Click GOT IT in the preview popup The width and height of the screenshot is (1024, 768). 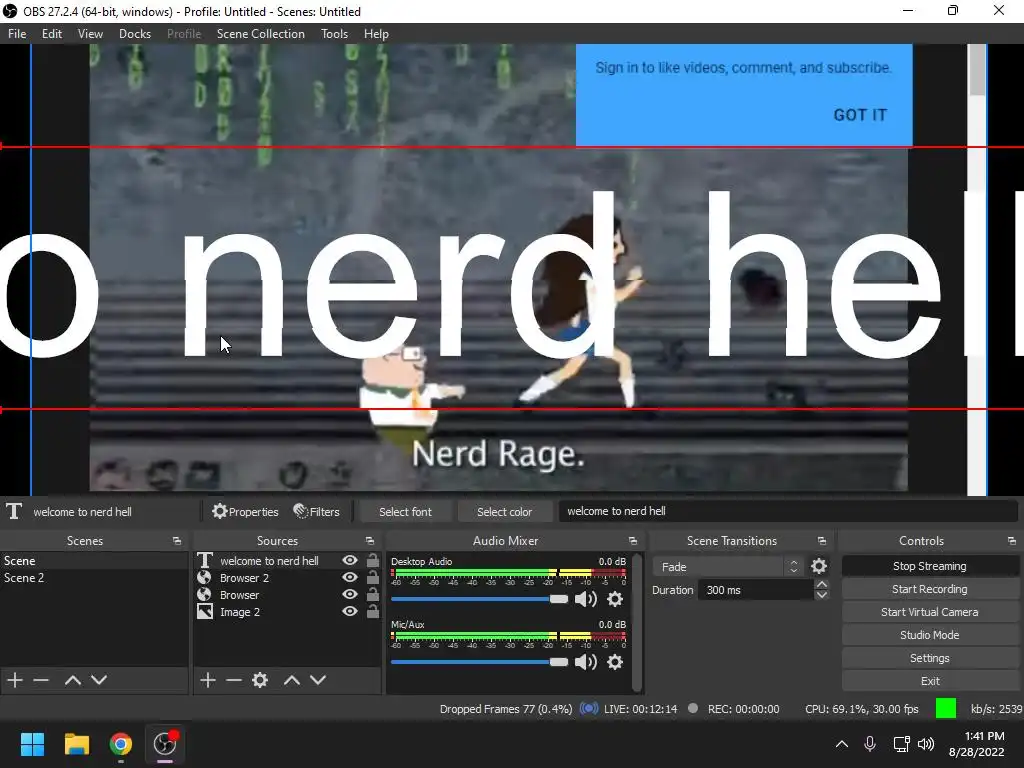860,115
